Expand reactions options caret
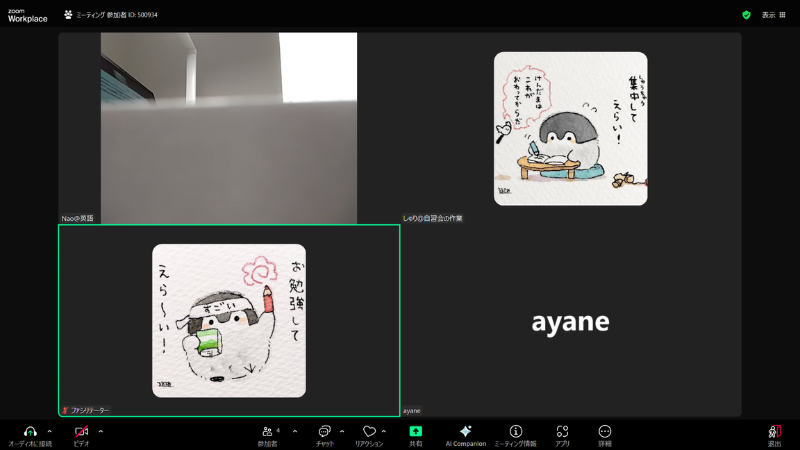 click(x=384, y=432)
